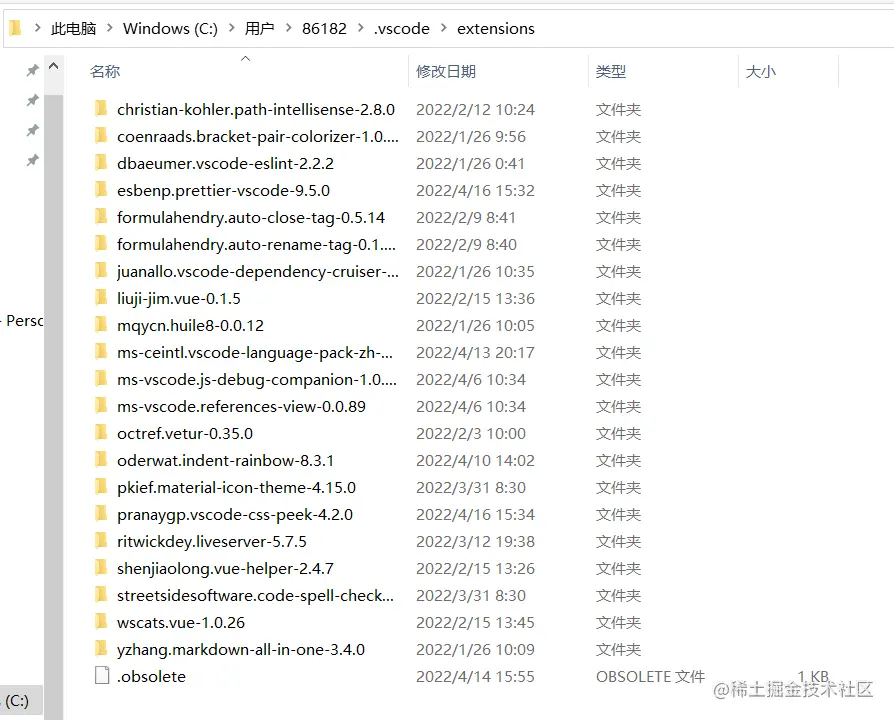Navigate to .vscode breadcrumb
The width and height of the screenshot is (894, 720).
pos(402,28)
